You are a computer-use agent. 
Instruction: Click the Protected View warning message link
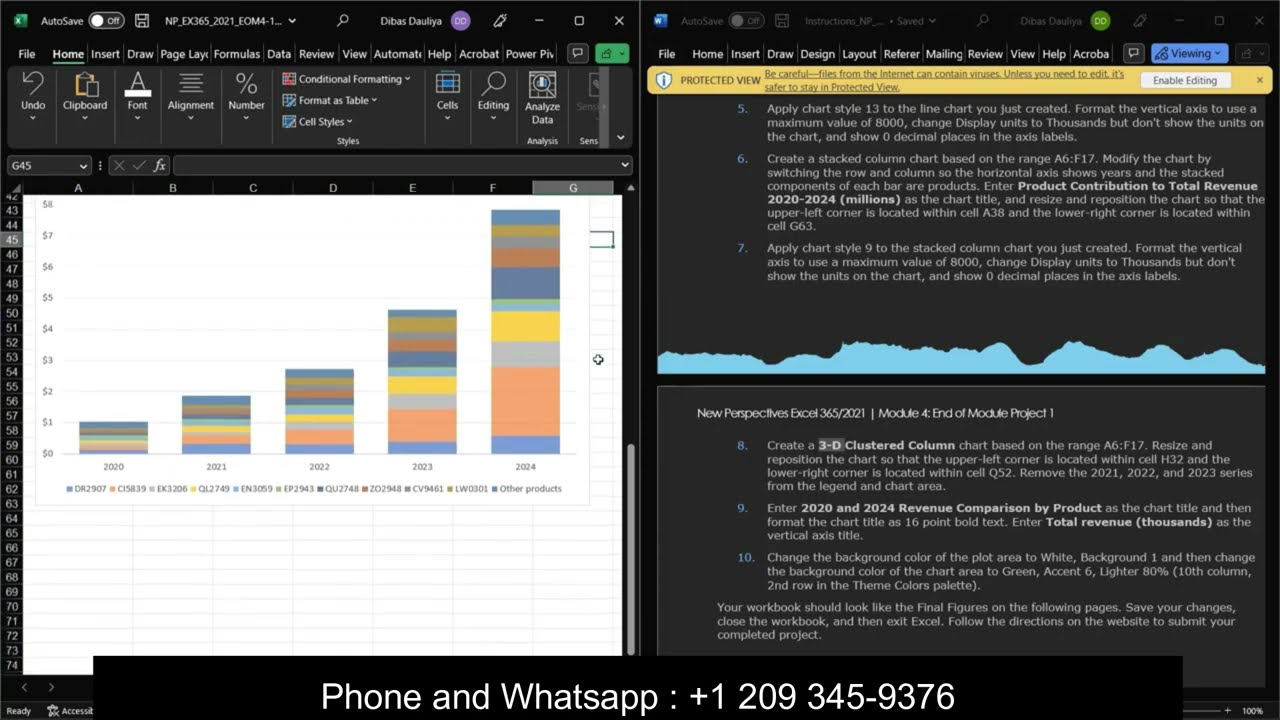coord(944,80)
